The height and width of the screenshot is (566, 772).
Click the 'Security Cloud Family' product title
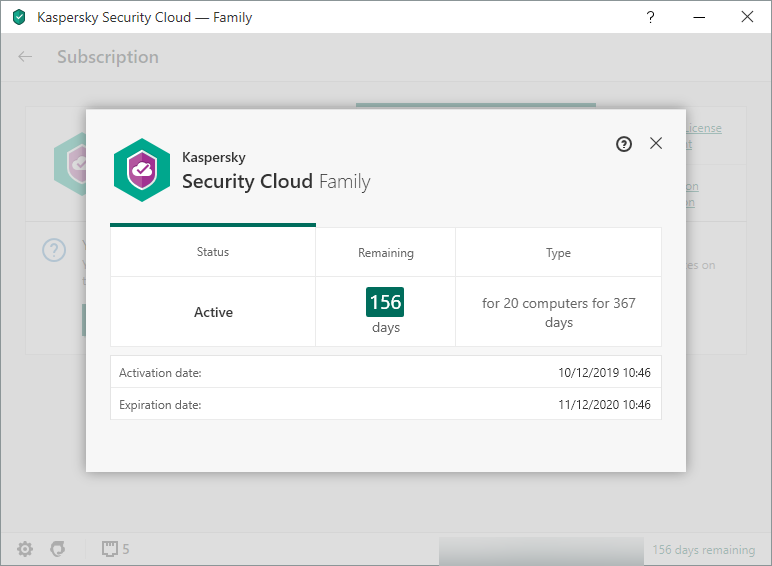tap(276, 181)
